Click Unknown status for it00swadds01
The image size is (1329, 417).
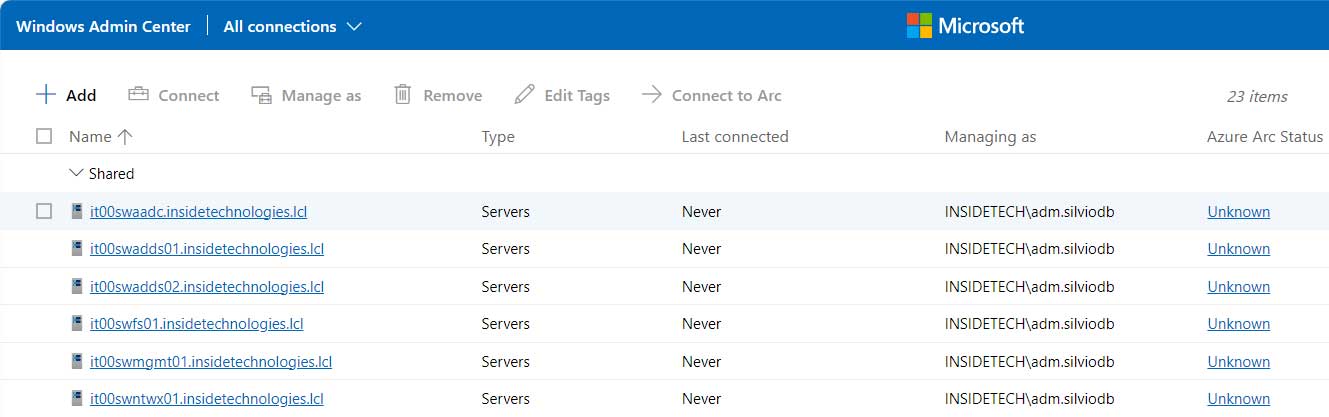[x=1239, y=248]
